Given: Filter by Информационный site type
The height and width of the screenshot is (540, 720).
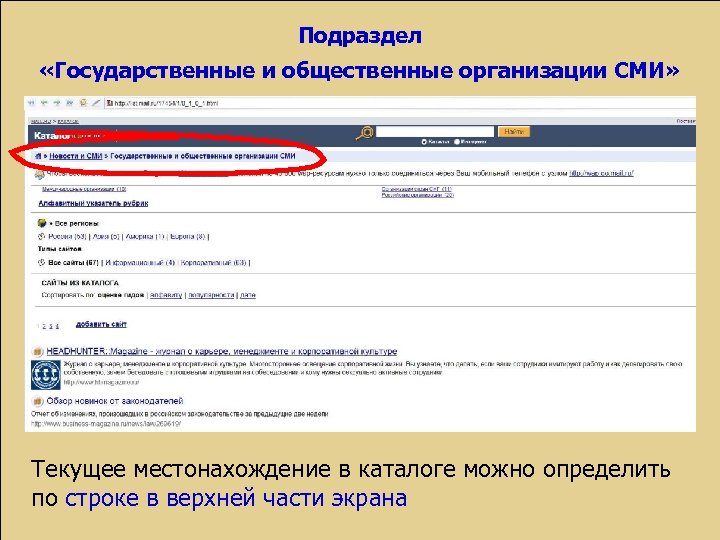Looking at the screenshot, I should (x=140, y=263).
